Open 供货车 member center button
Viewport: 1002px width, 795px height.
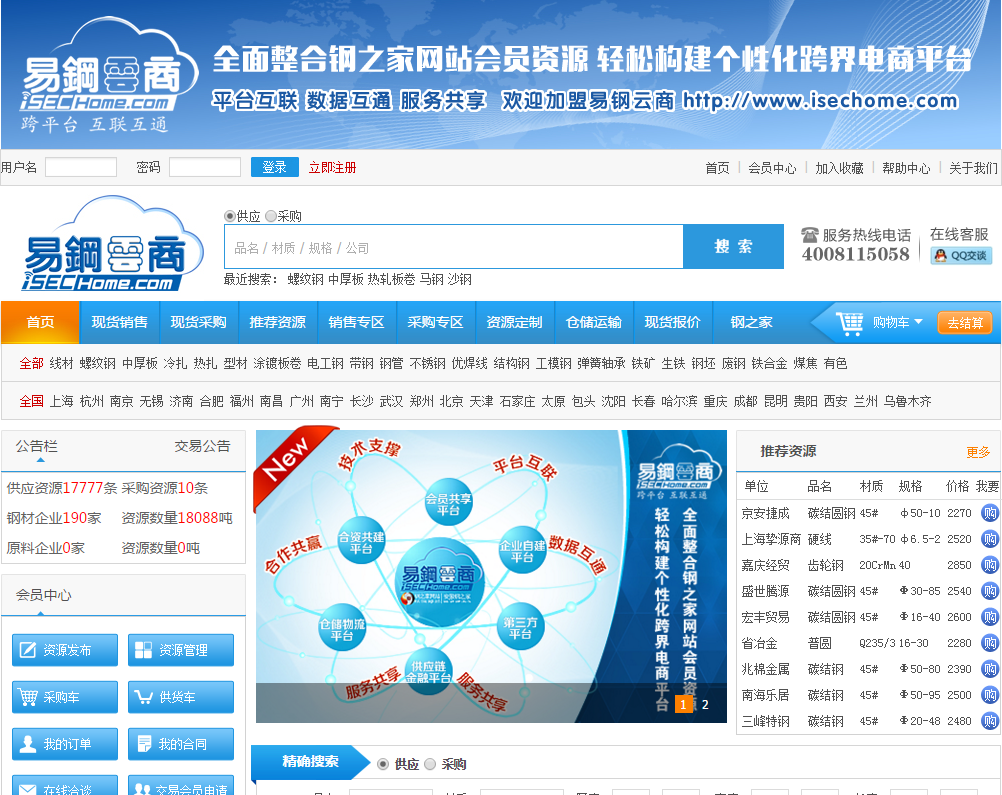[181, 697]
